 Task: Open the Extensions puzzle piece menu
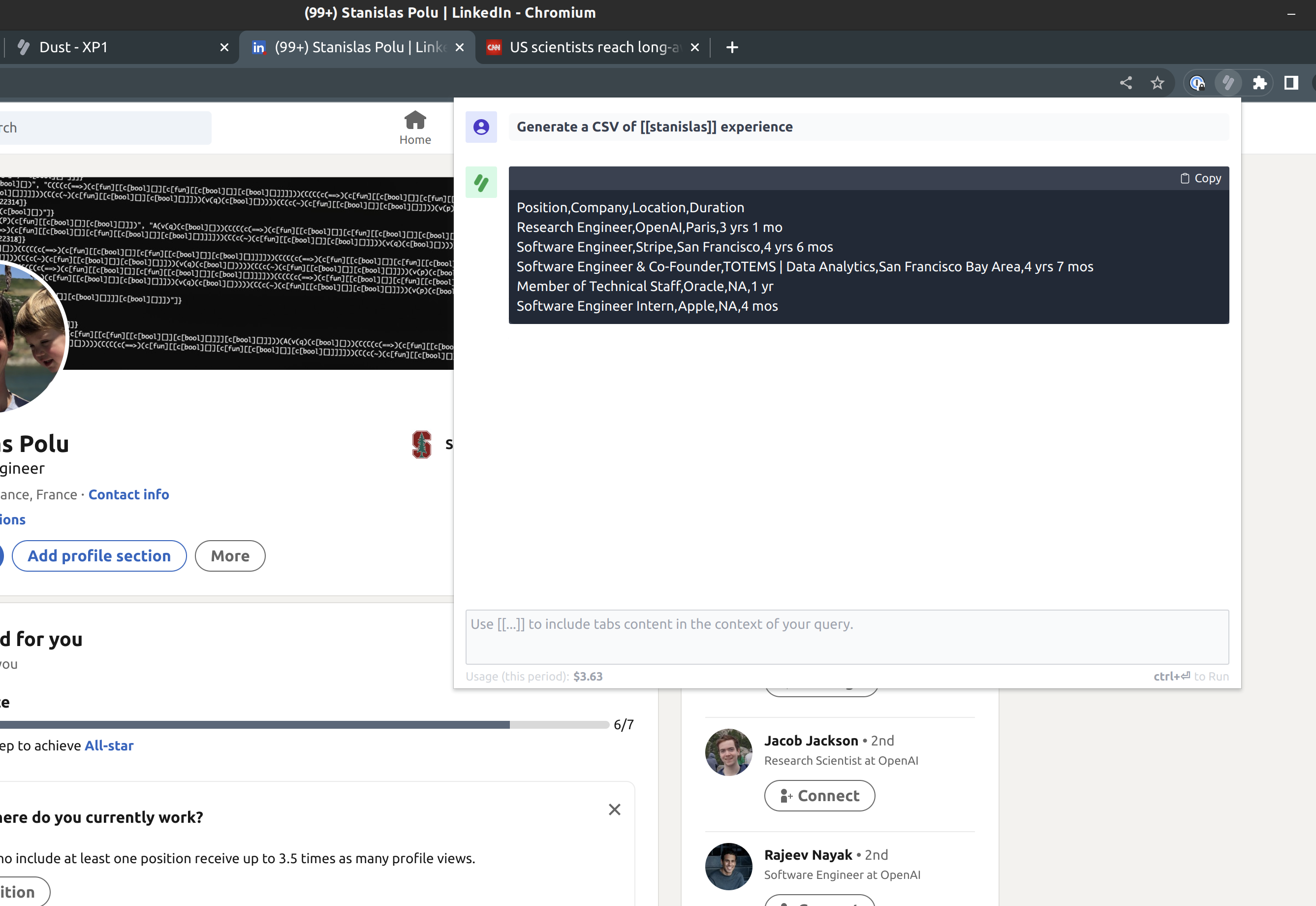click(x=1259, y=83)
